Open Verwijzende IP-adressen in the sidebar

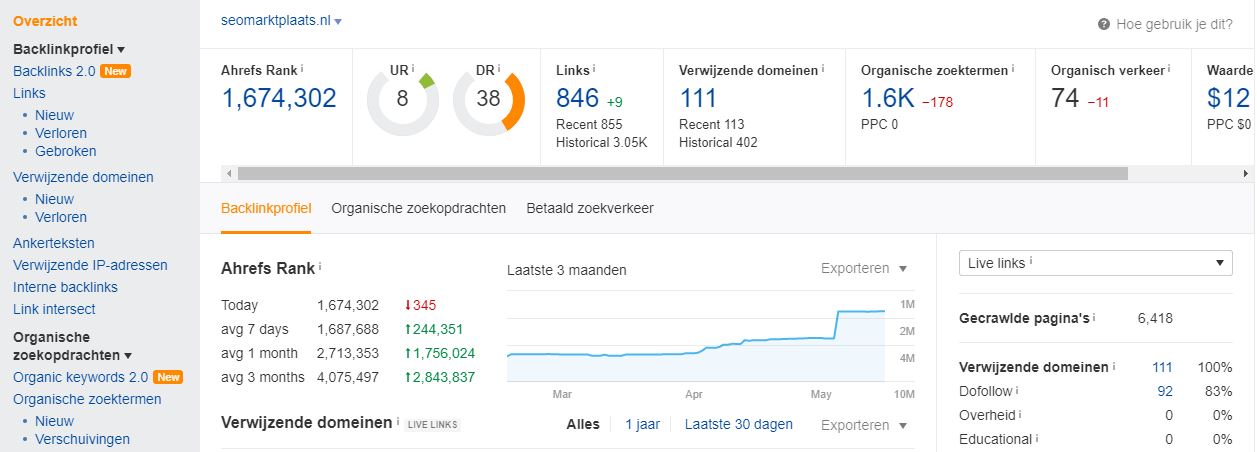point(90,265)
